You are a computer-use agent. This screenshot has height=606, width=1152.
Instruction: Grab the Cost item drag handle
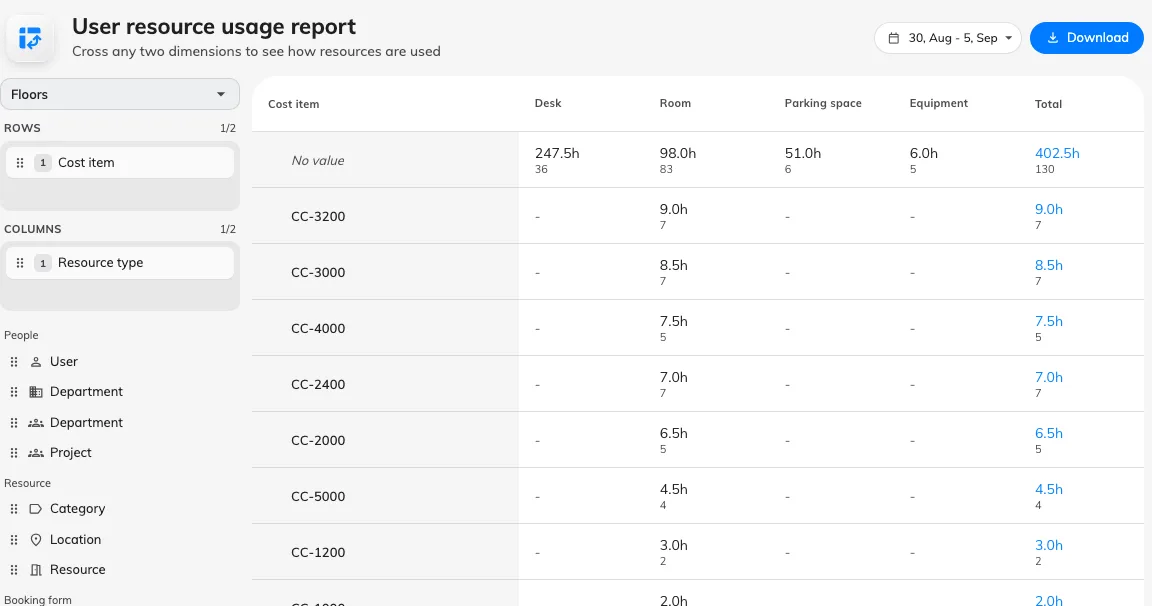[x=20, y=162]
